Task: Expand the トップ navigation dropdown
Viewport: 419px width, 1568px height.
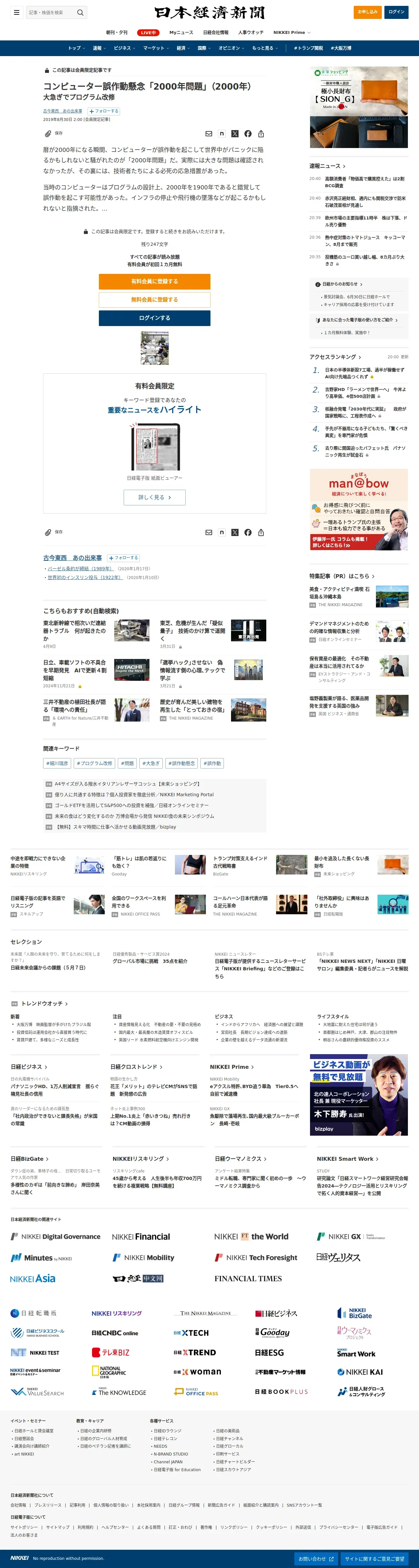Action: click(76, 48)
